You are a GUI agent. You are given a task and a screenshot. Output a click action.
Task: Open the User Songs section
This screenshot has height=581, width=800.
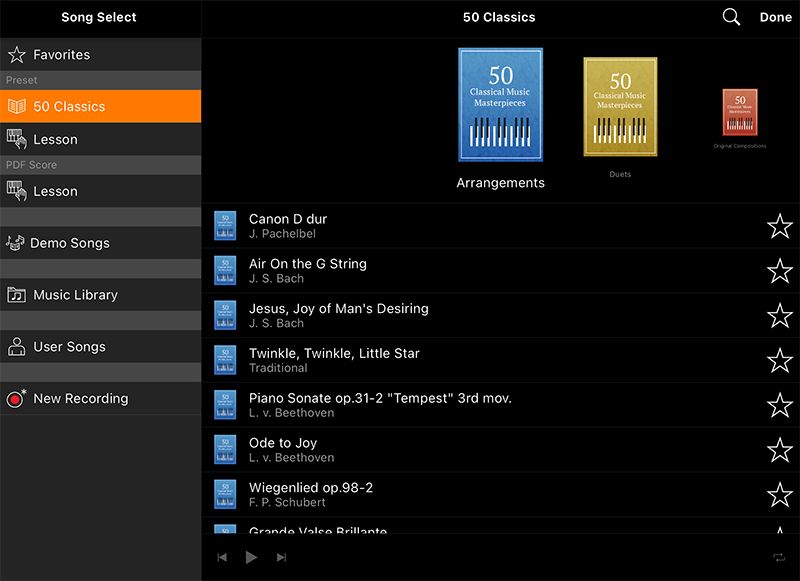tap(66, 346)
